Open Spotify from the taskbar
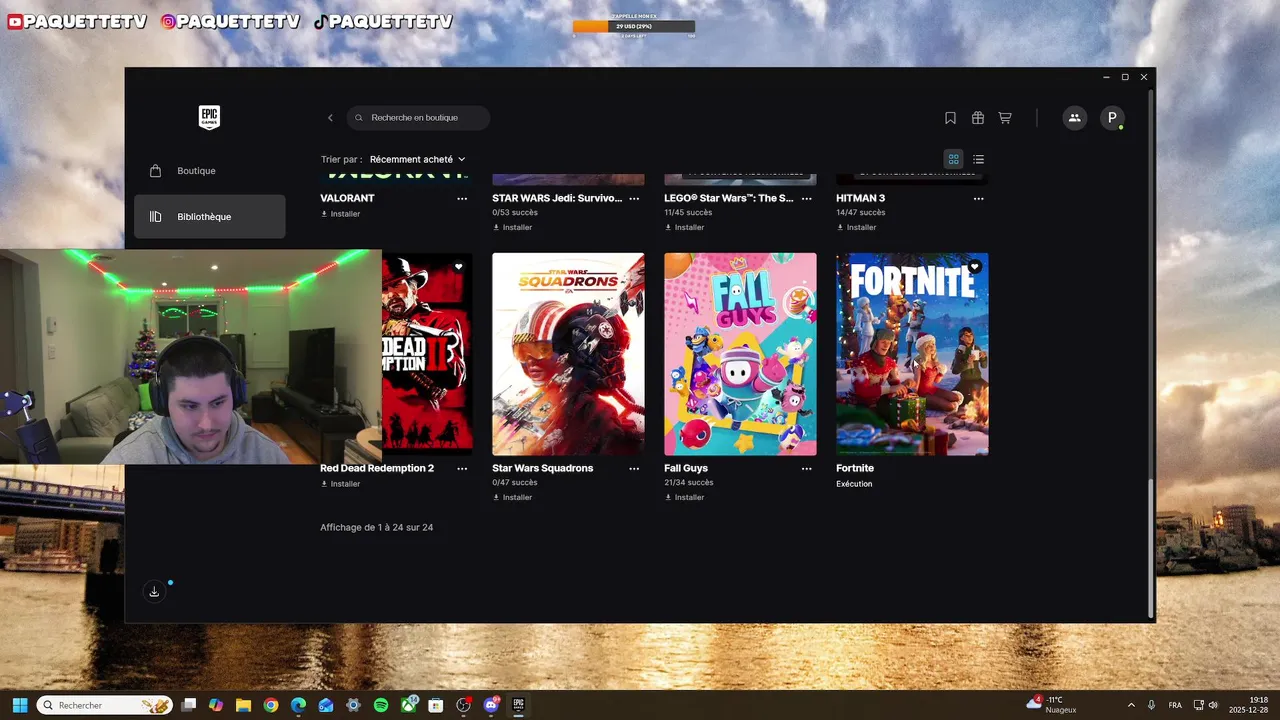Viewport: 1280px width, 720px height. tap(381, 705)
